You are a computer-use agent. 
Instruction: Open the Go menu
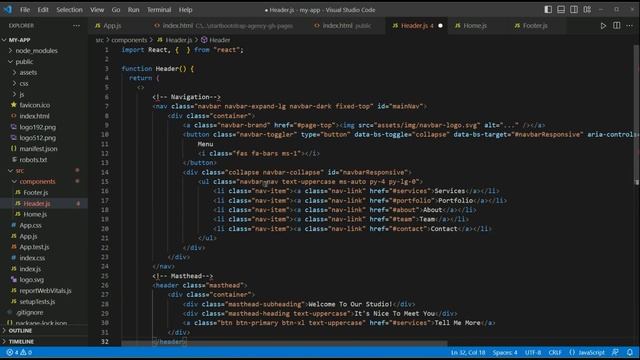116,10
